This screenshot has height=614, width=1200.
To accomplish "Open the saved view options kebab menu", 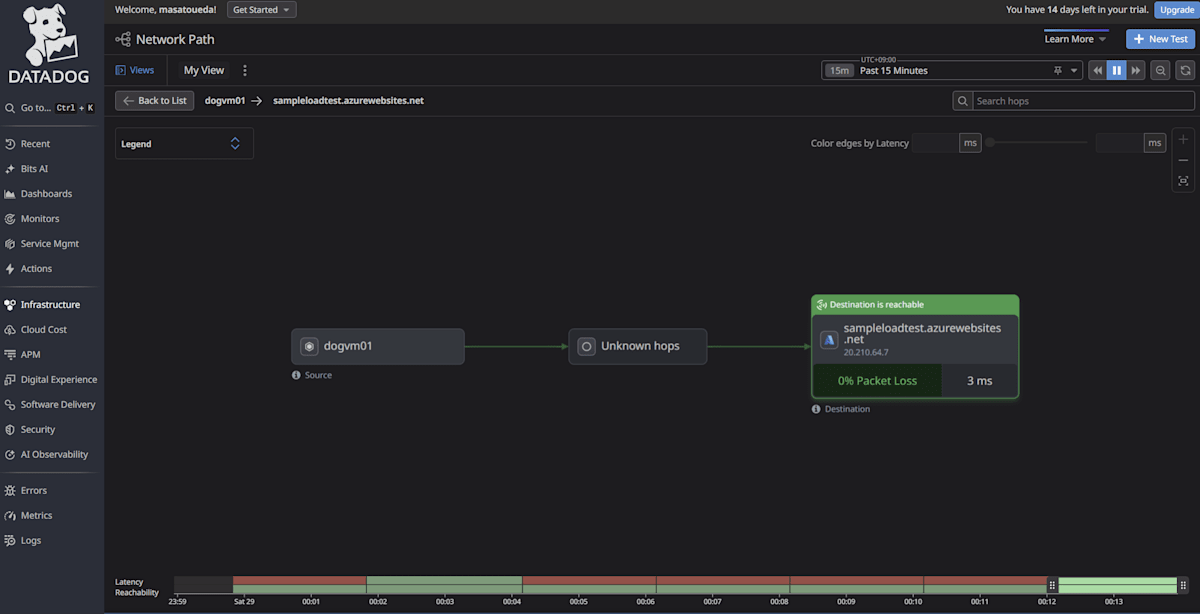I will (245, 71).
